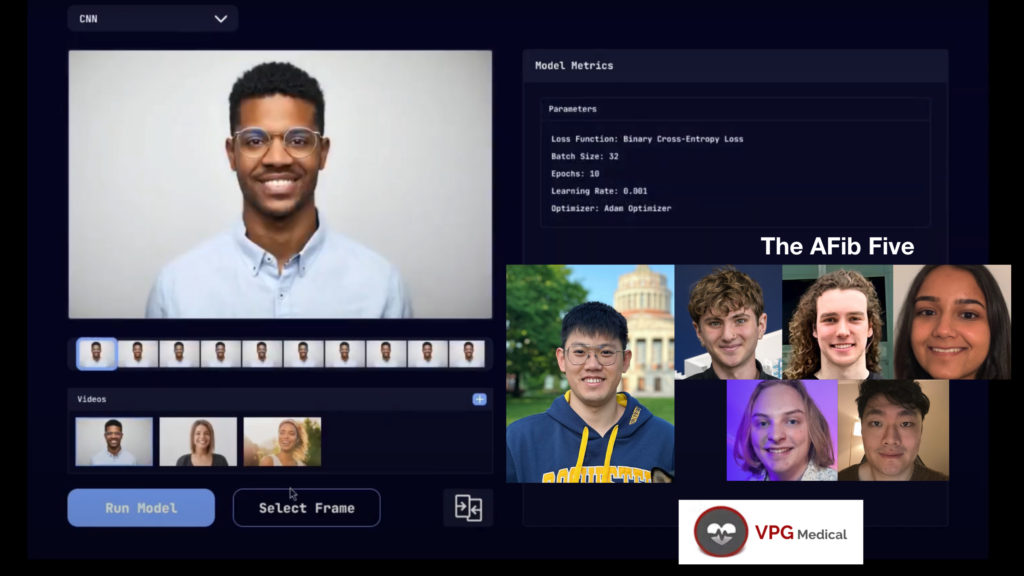Select the first highlighted frame thumbnail

click(x=96, y=353)
